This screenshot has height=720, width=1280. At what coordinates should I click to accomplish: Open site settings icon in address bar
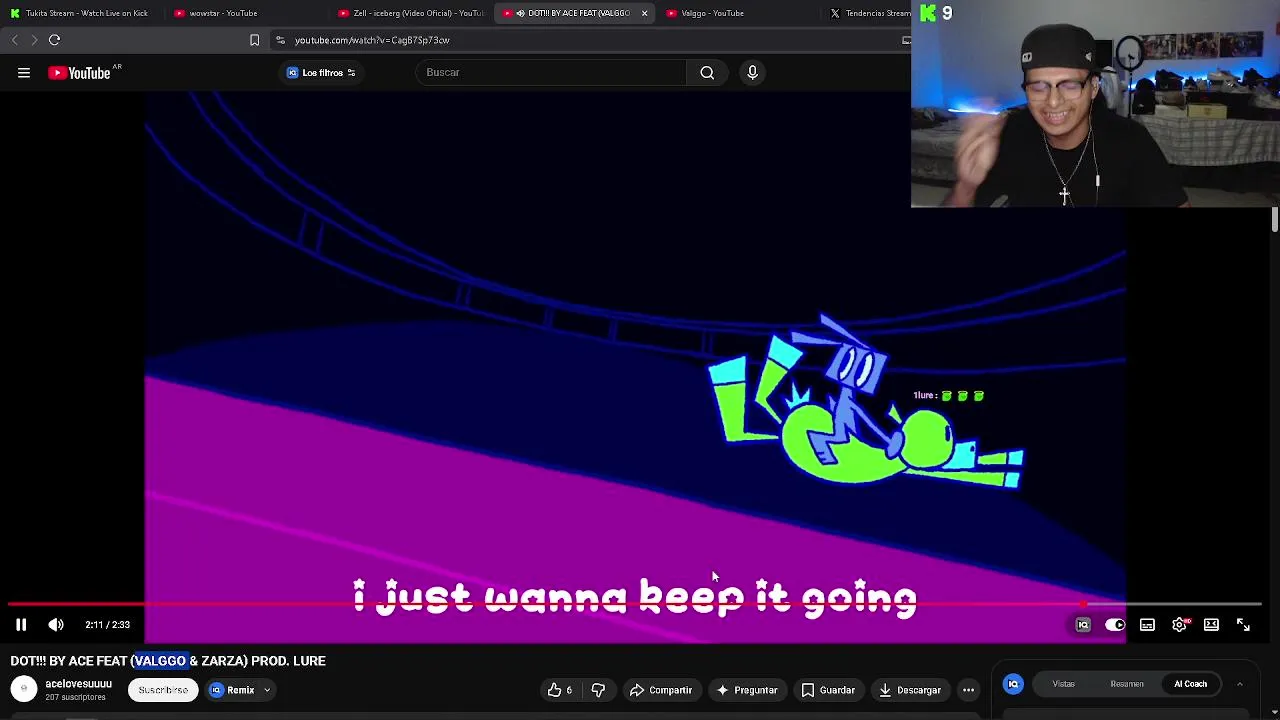(280, 40)
